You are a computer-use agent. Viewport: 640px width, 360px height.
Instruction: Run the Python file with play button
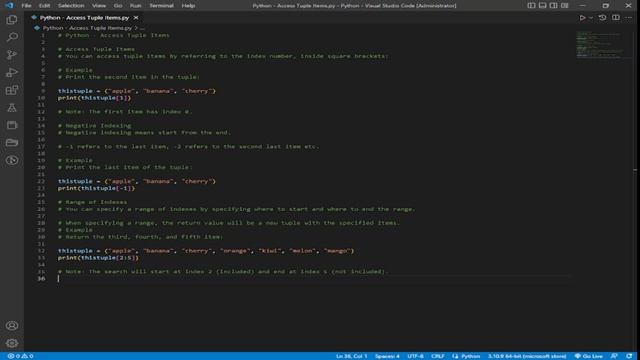582,18
